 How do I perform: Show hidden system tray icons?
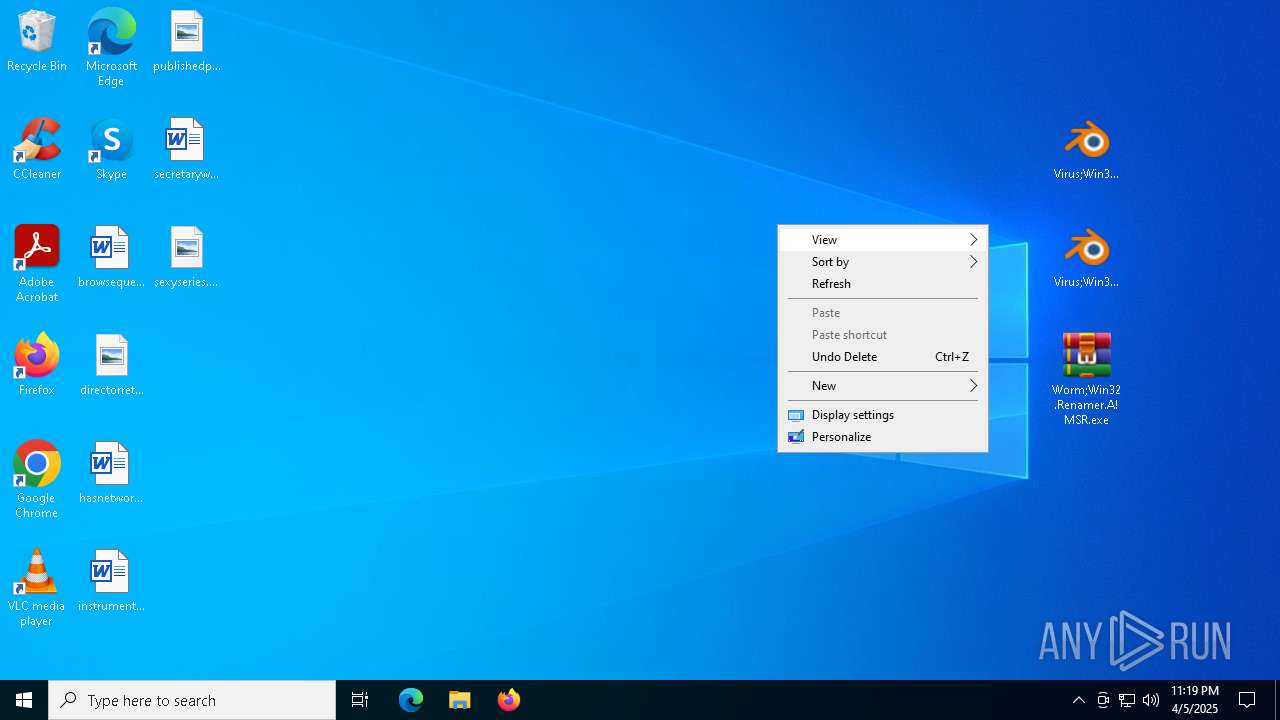tap(1079, 700)
